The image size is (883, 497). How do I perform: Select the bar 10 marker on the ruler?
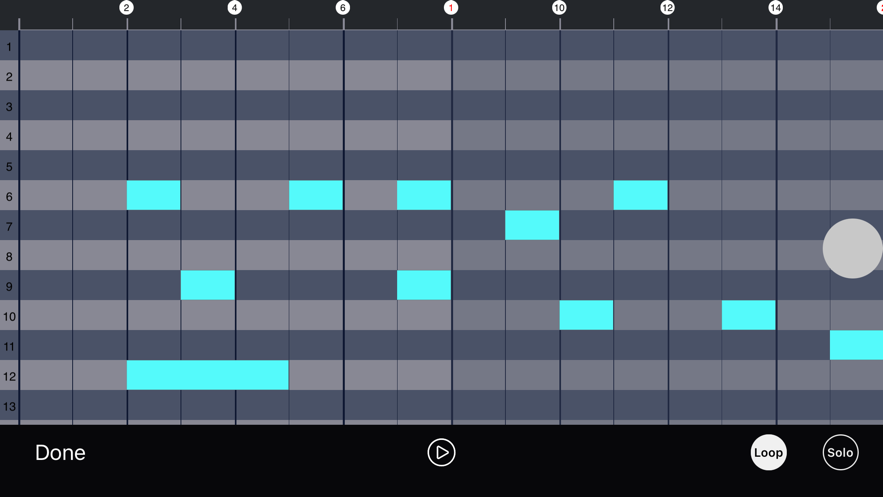tap(559, 8)
